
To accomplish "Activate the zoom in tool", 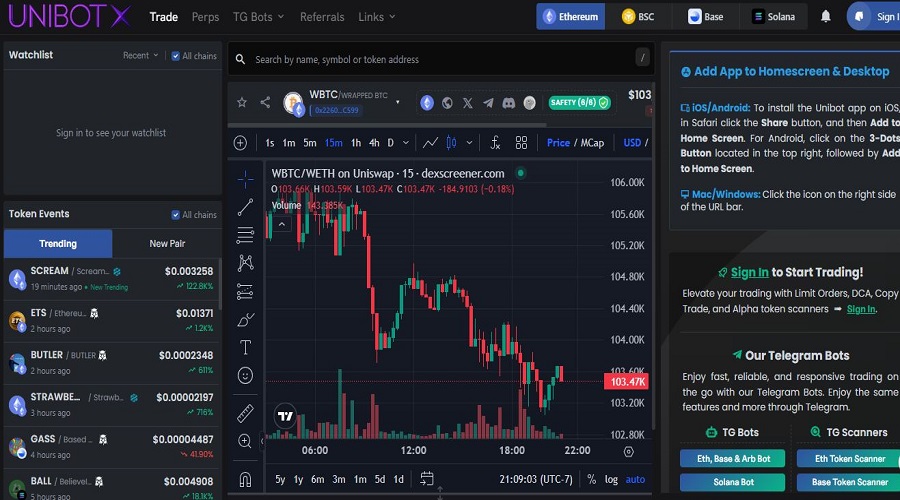I will [x=245, y=441].
